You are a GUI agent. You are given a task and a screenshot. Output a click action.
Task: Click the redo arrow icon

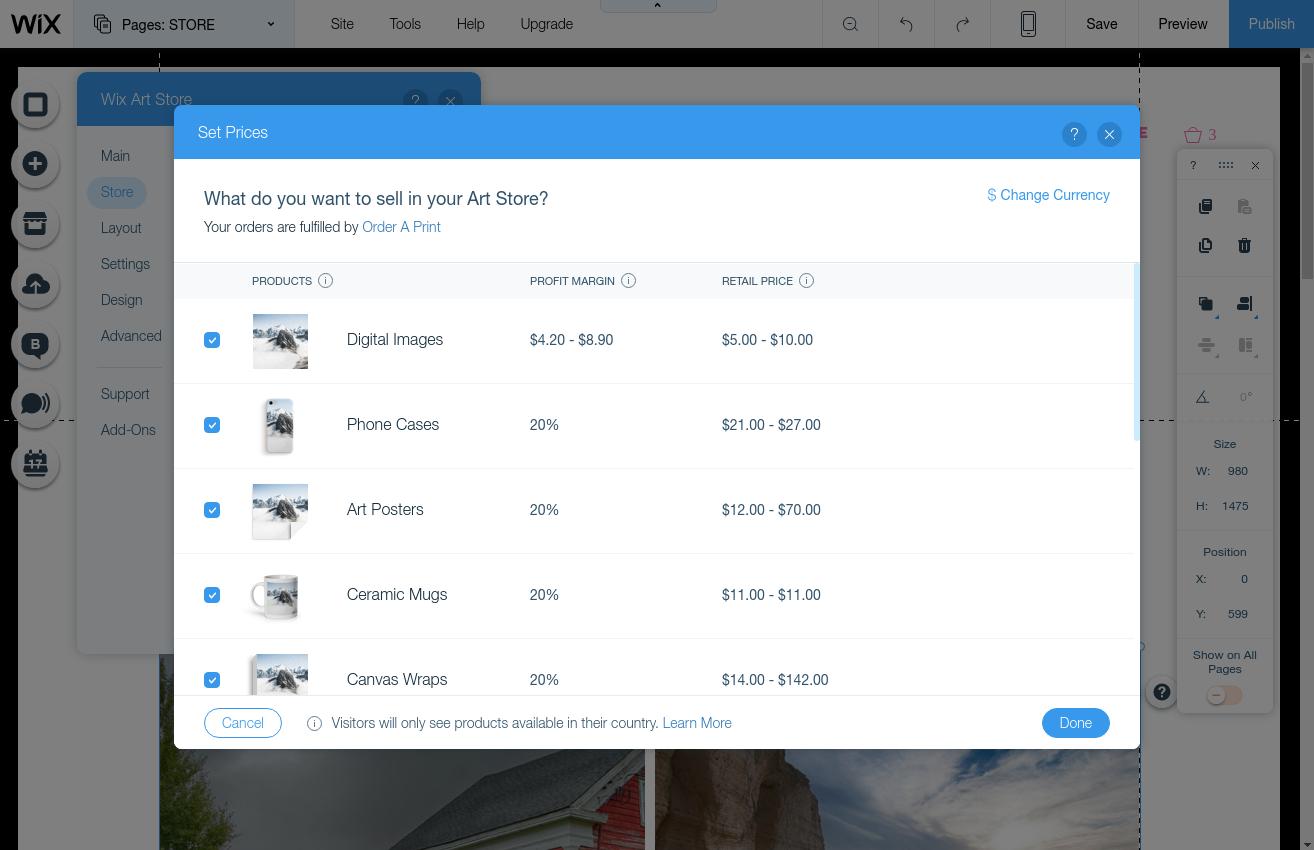pyautogui.click(x=962, y=24)
